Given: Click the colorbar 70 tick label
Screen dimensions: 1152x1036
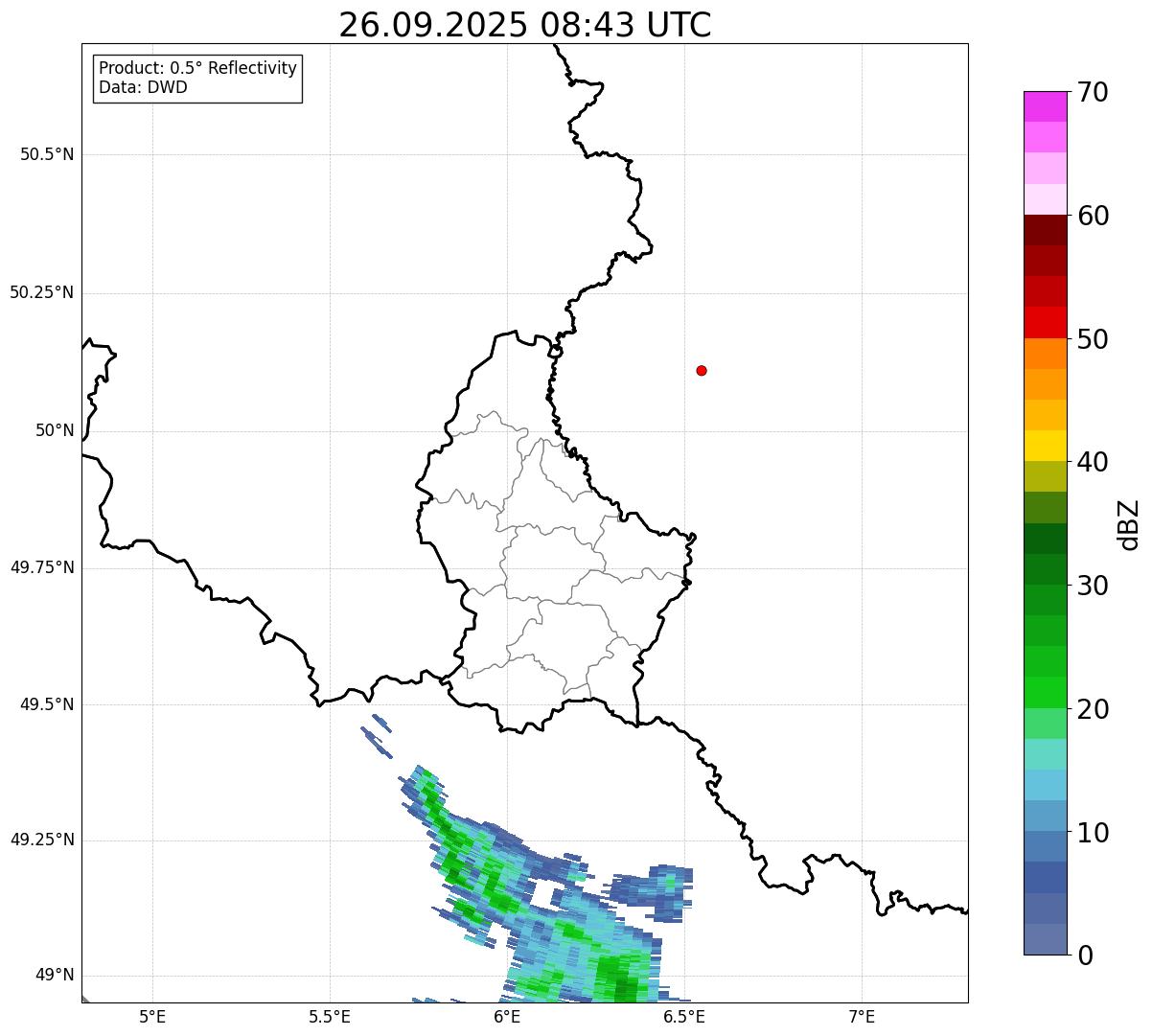Looking at the screenshot, I should coord(1093,92).
